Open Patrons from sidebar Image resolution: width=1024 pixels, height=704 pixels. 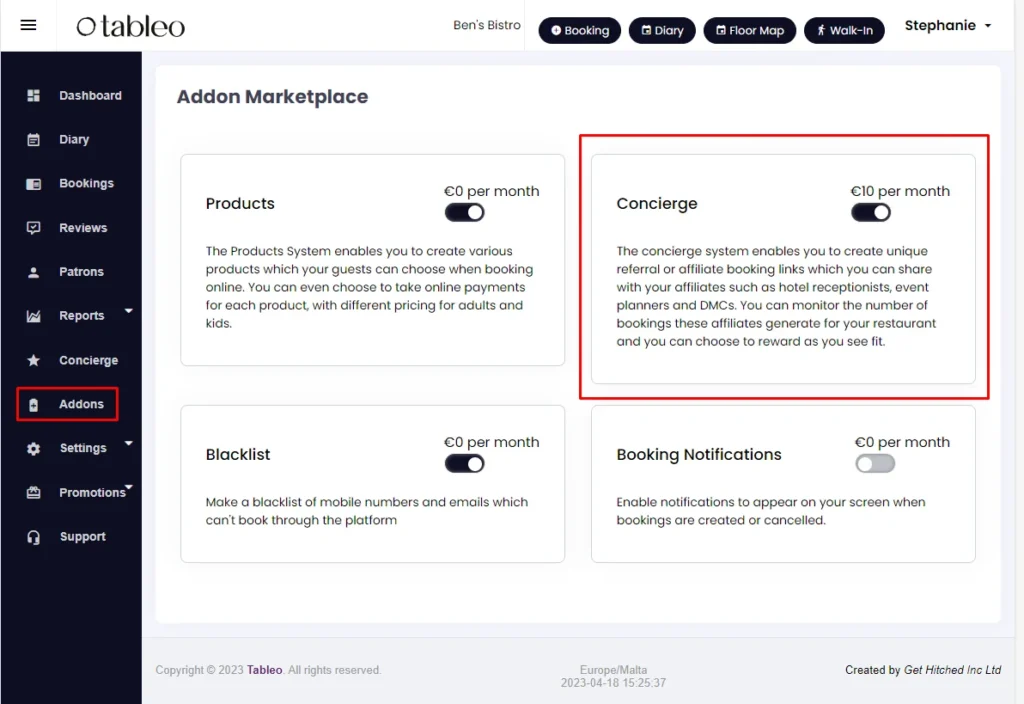tap(81, 272)
